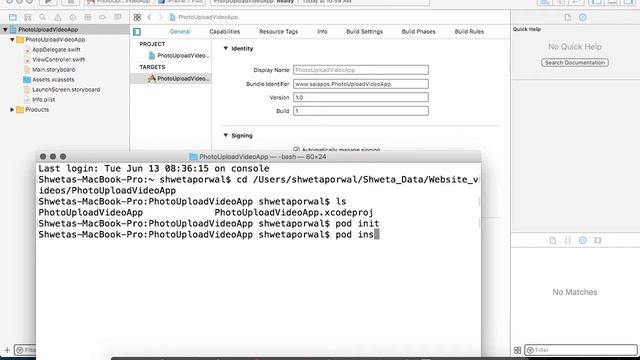Click 'pod init' command line in Terminal
This screenshot has height=360, width=640.
pyautogui.click(x=209, y=223)
